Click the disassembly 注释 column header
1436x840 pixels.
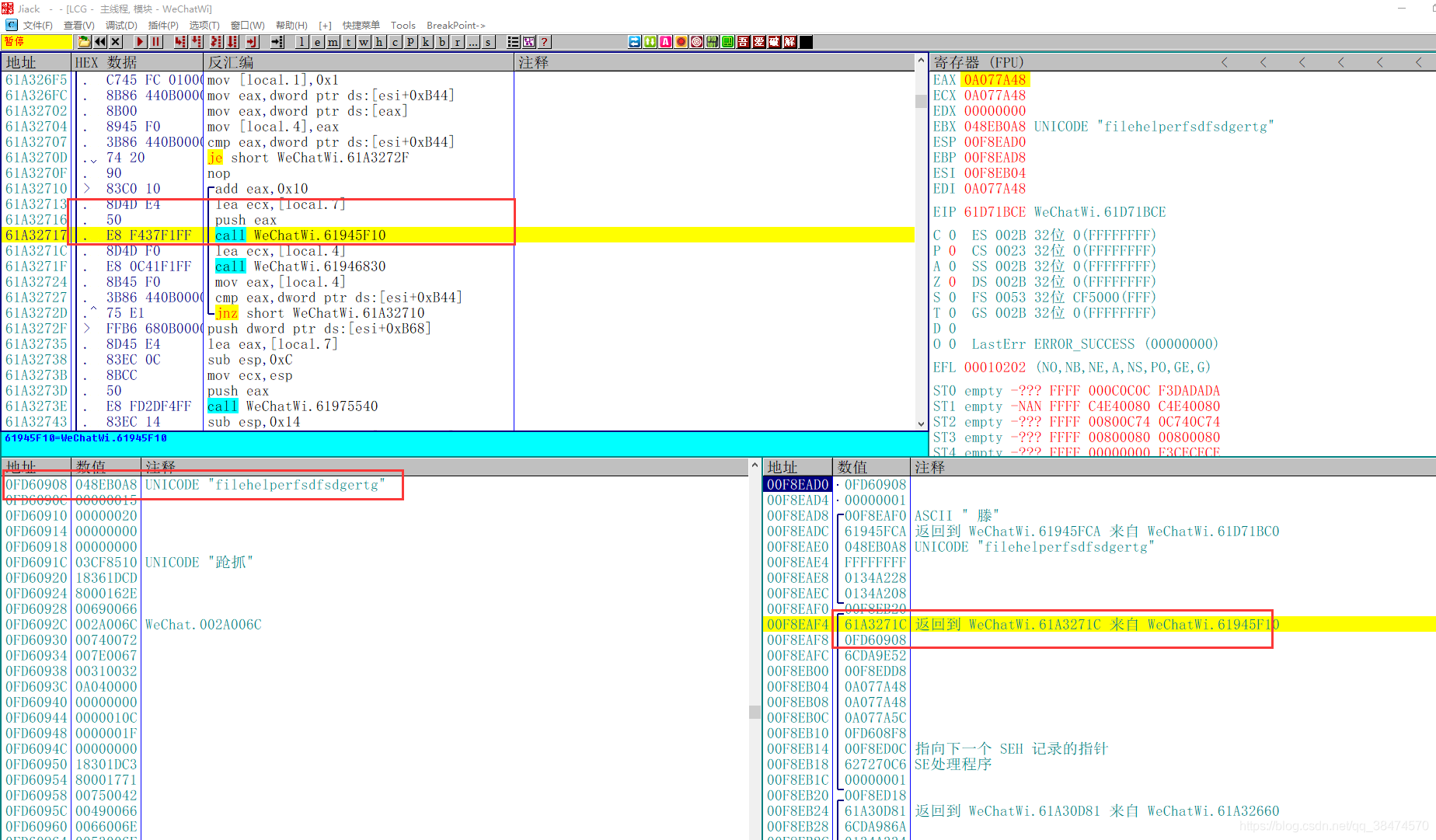[x=715, y=62]
